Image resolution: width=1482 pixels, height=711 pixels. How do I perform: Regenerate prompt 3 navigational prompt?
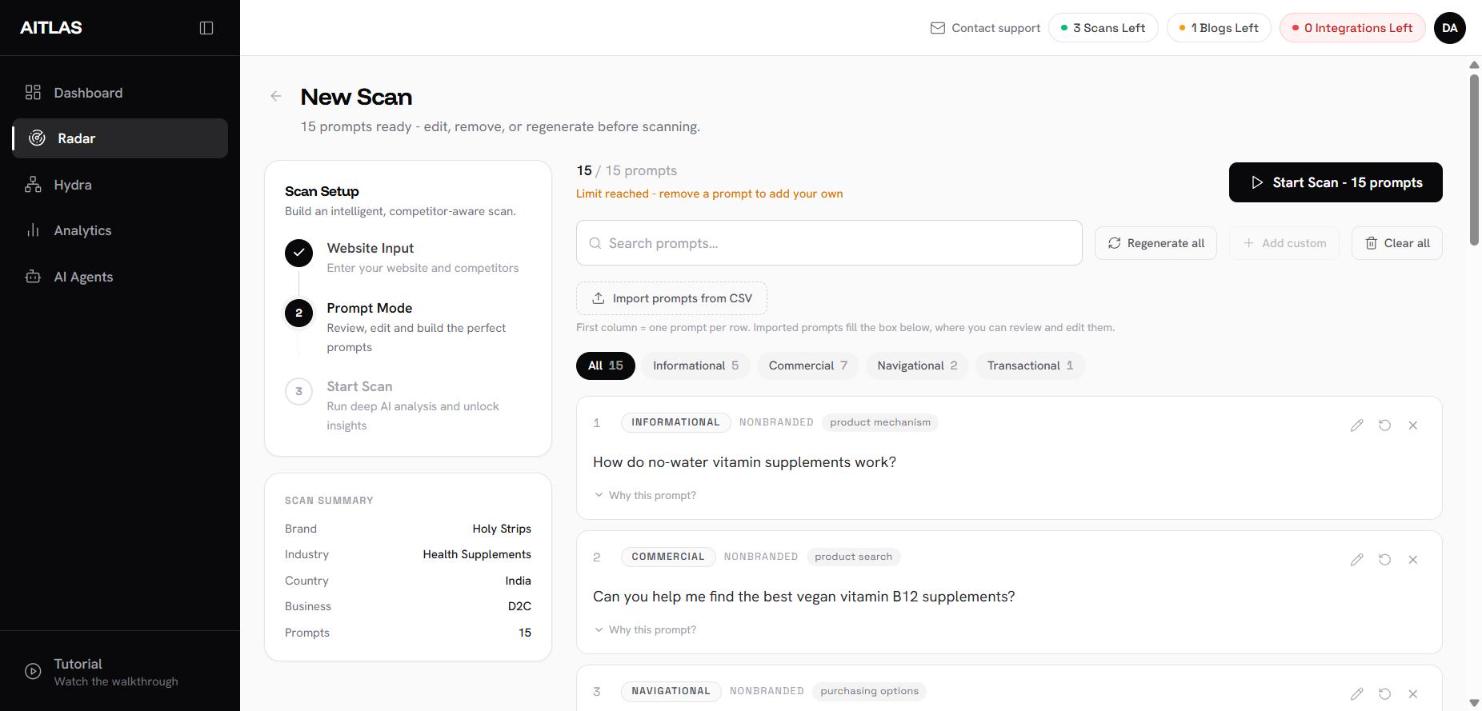tap(1385, 694)
